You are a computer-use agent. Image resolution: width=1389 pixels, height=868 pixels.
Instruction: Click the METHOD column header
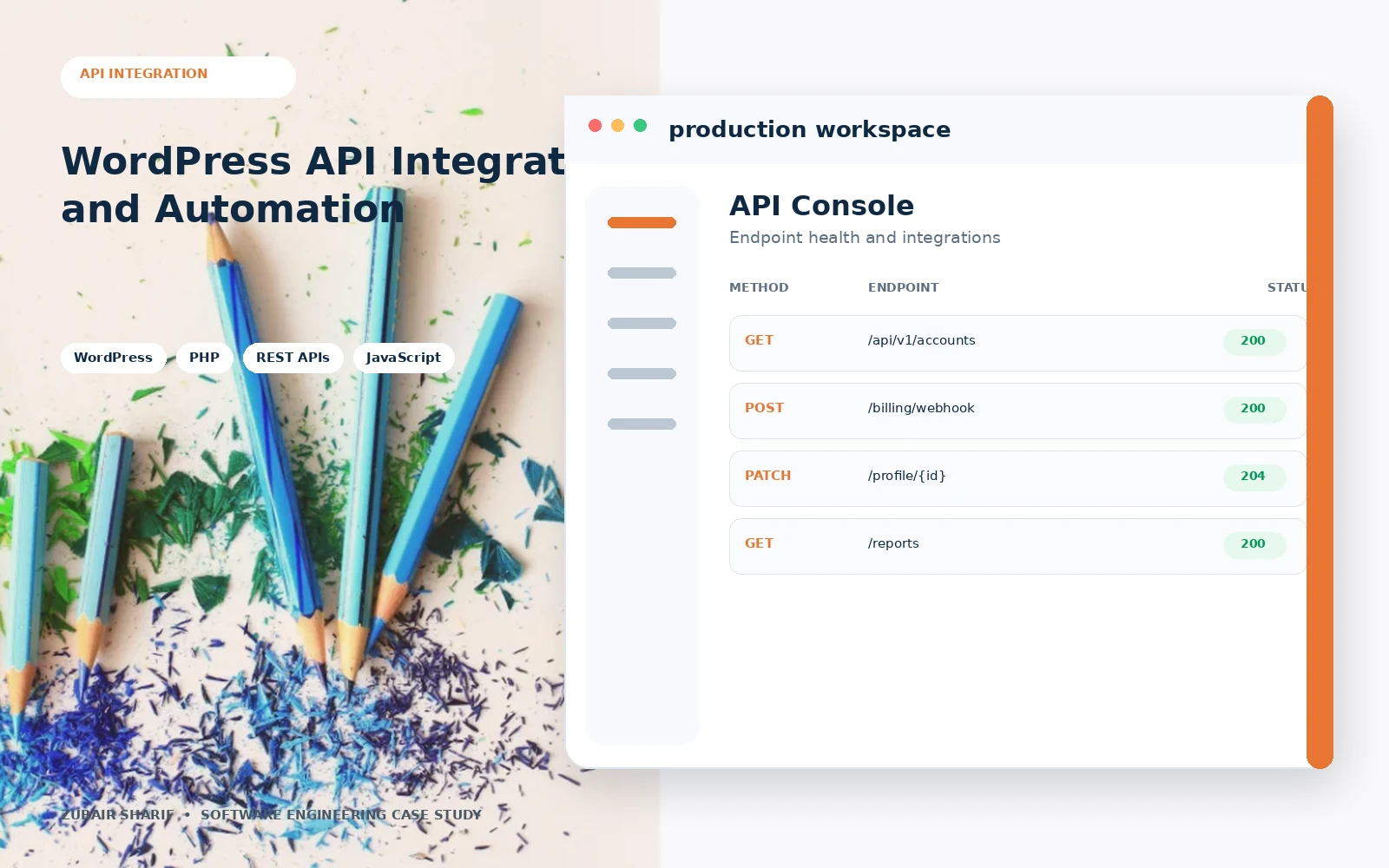759,287
